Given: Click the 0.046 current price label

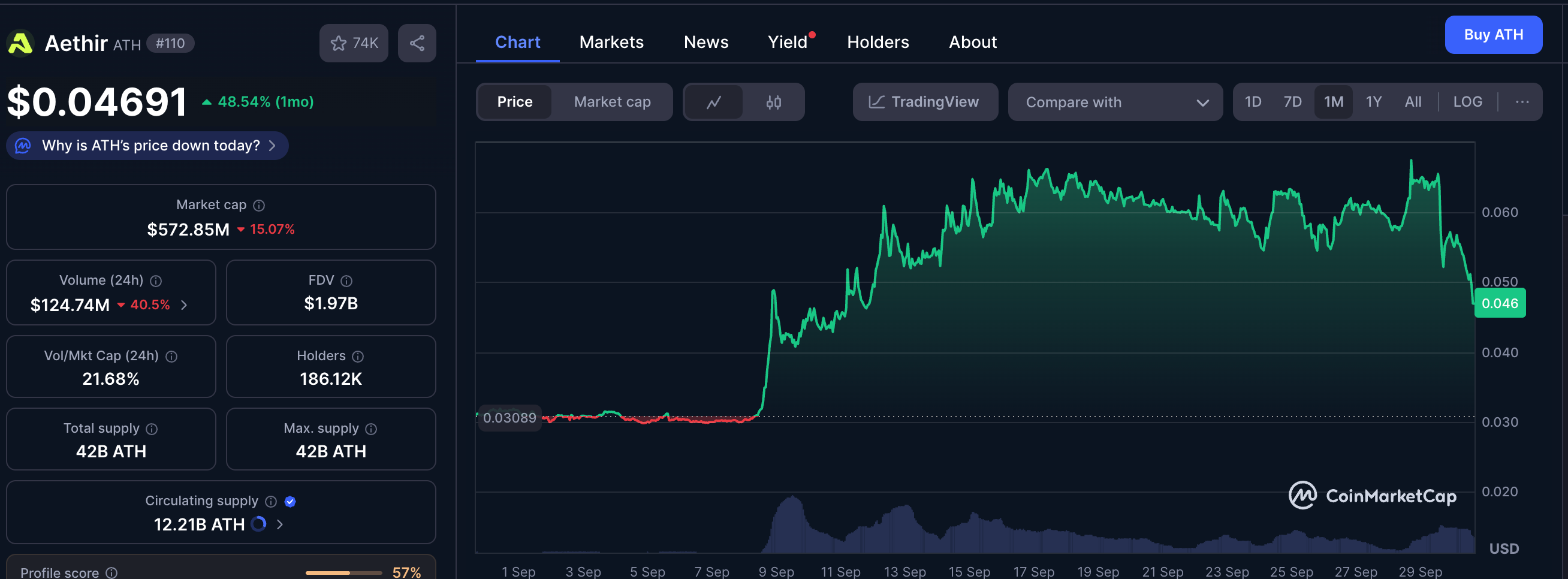Looking at the screenshot, I should pyautogui.click(x=1499, y=303).
